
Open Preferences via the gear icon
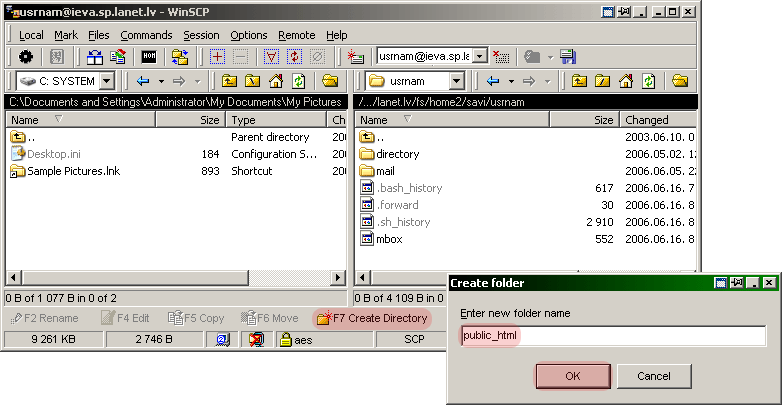tap(26, 57)
